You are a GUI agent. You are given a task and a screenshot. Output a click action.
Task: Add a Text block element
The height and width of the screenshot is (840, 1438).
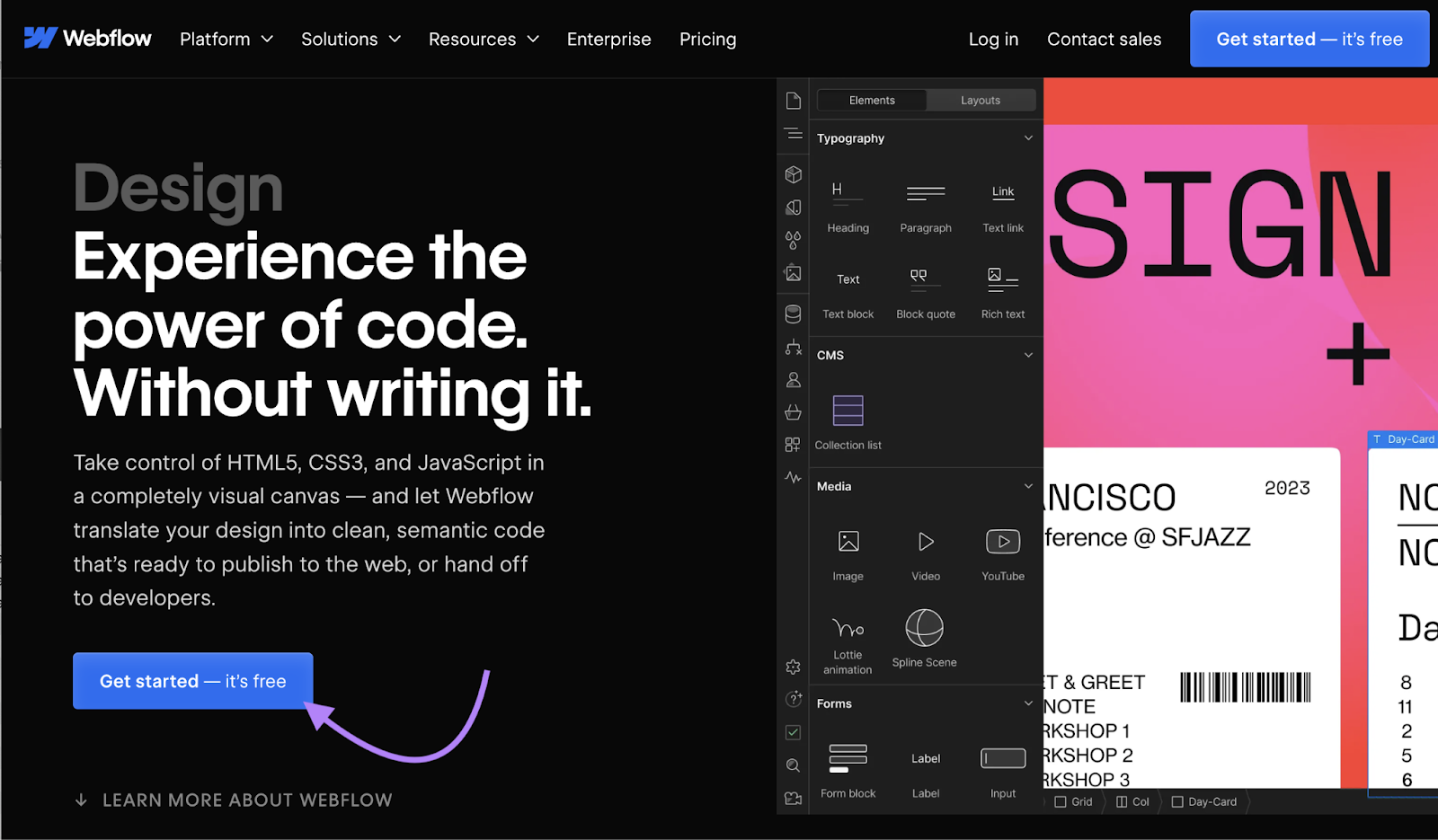(848, 294)
